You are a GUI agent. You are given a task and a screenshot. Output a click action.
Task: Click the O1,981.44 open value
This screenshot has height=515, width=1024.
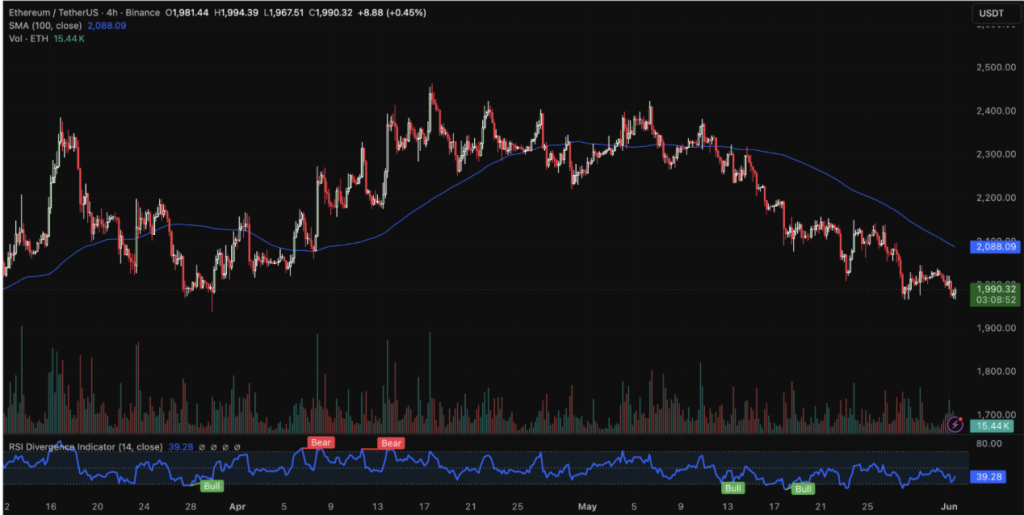pos(187,13)
